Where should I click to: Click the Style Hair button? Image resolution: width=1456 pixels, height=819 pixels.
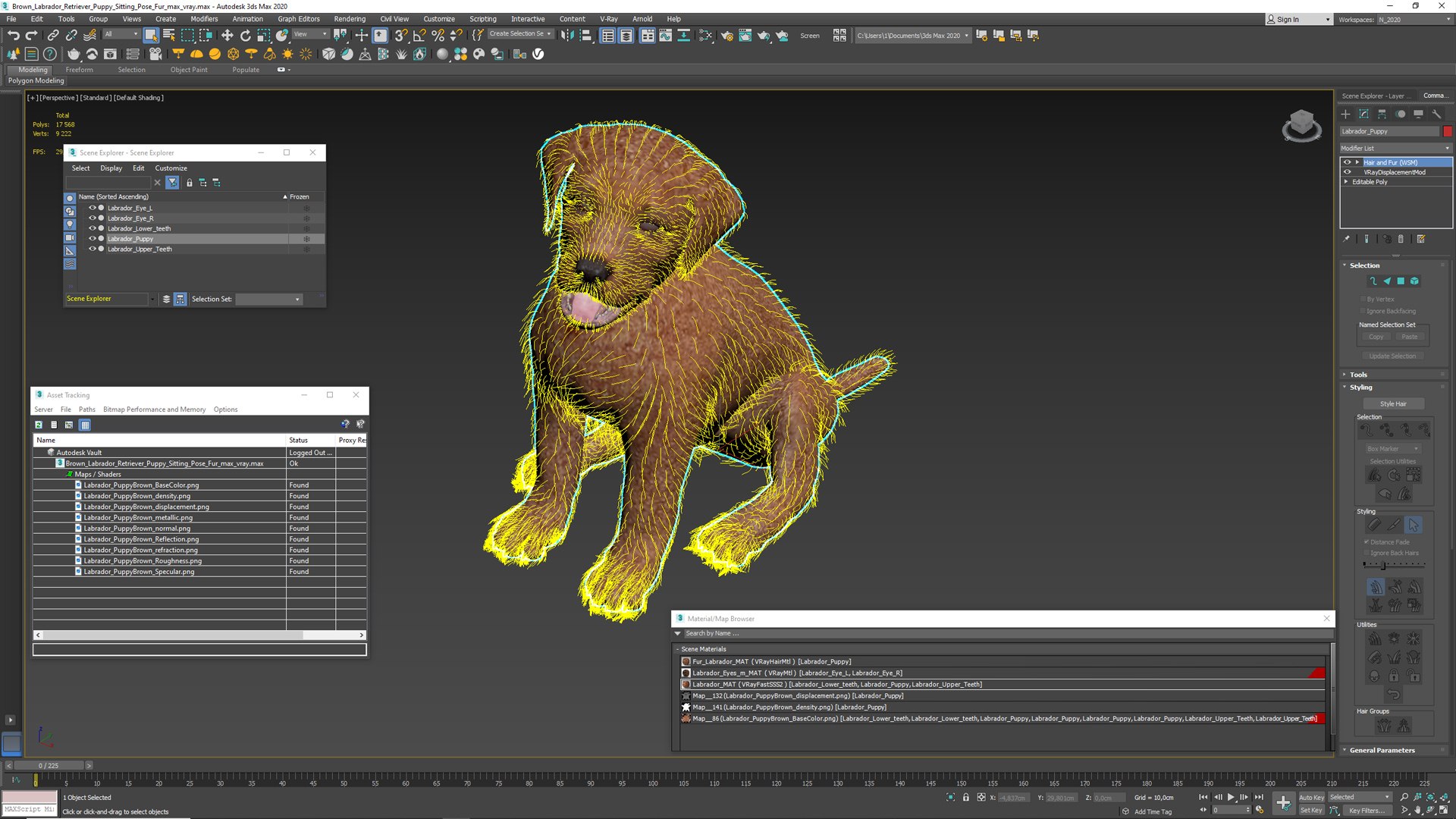[1393, 404]
